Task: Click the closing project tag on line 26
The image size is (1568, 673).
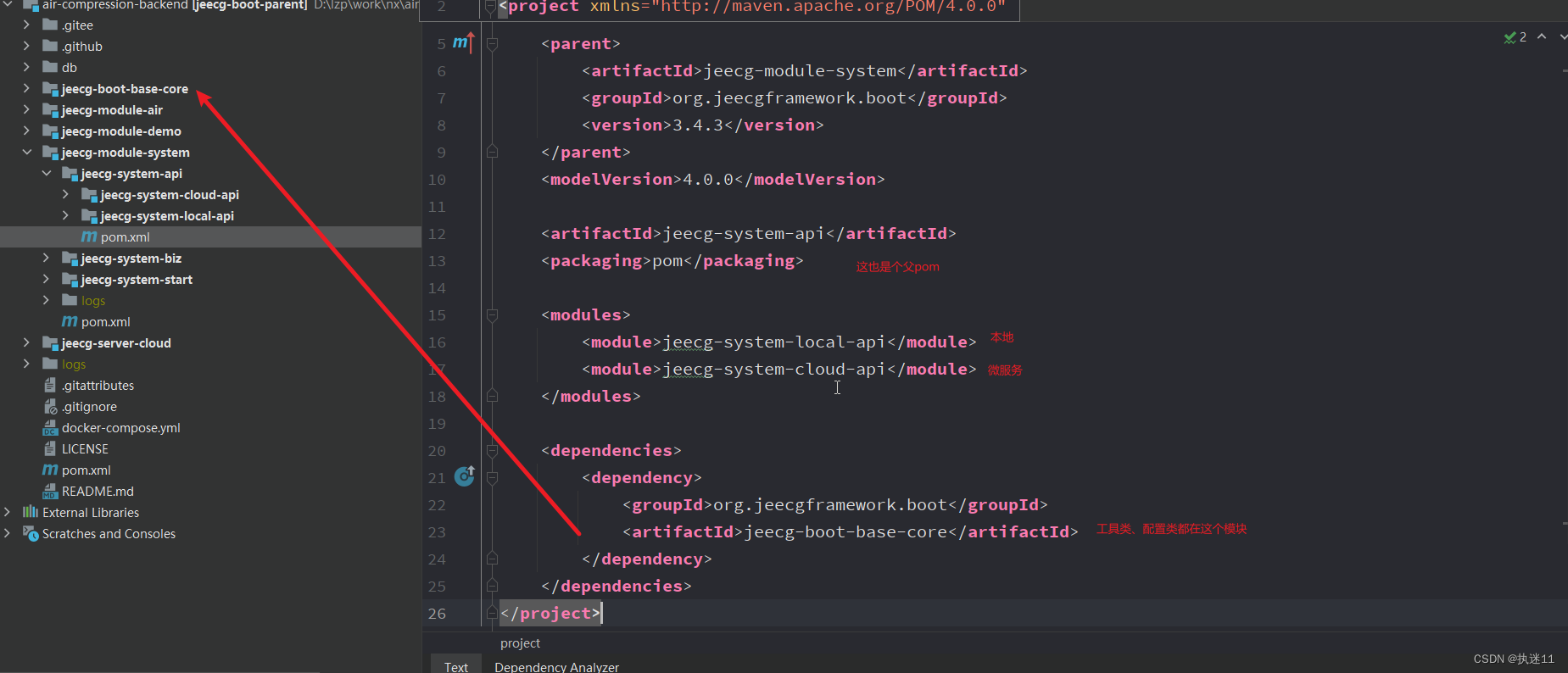Action: (x=550, y=613)
